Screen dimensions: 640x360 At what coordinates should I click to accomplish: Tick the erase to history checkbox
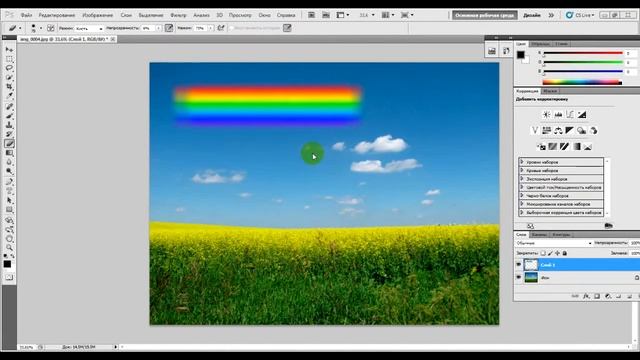click(231, 28)
